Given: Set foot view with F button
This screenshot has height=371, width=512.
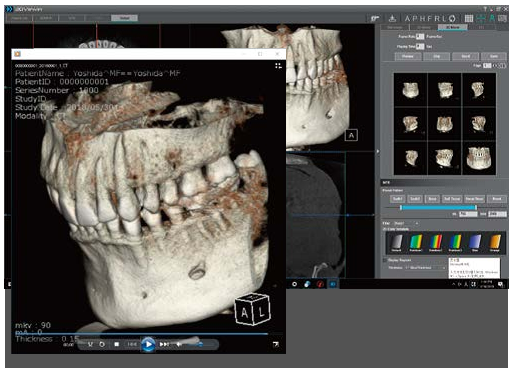Looking at the screenshot, I should (430, 18).
